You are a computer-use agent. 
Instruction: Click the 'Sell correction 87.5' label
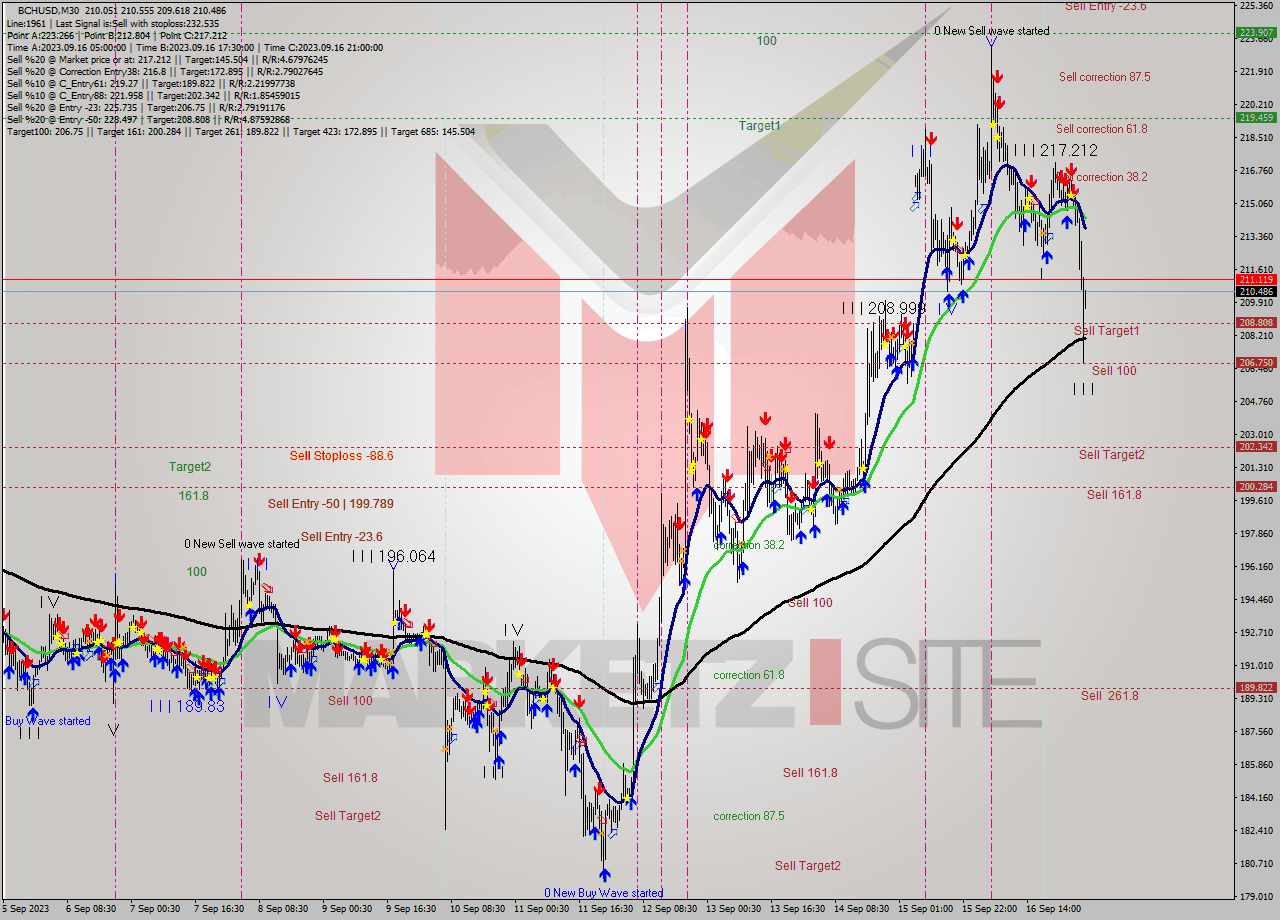coord(1104,77)
